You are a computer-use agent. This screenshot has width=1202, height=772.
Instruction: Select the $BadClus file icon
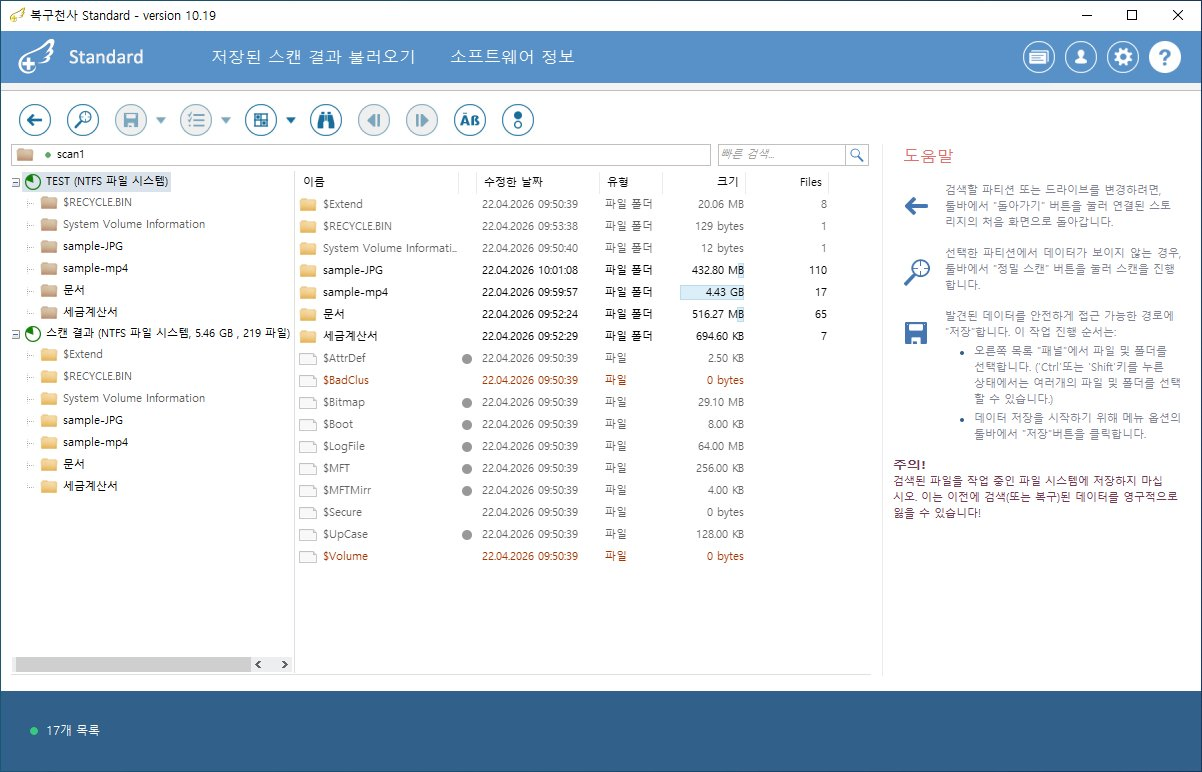(x=308, y=380)
